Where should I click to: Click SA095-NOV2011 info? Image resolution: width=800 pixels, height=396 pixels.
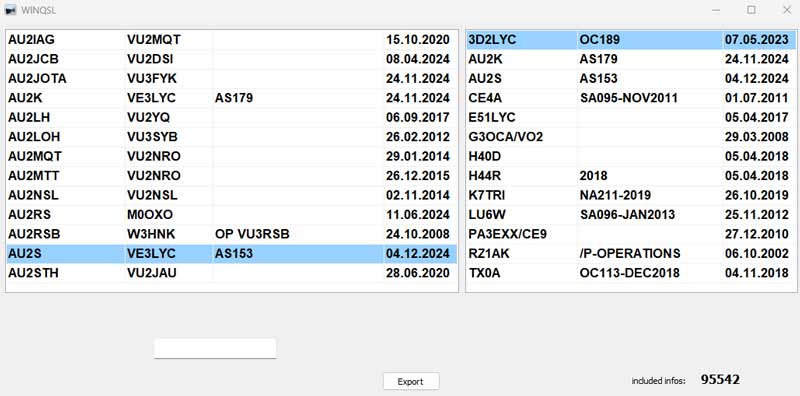(629, 98)
